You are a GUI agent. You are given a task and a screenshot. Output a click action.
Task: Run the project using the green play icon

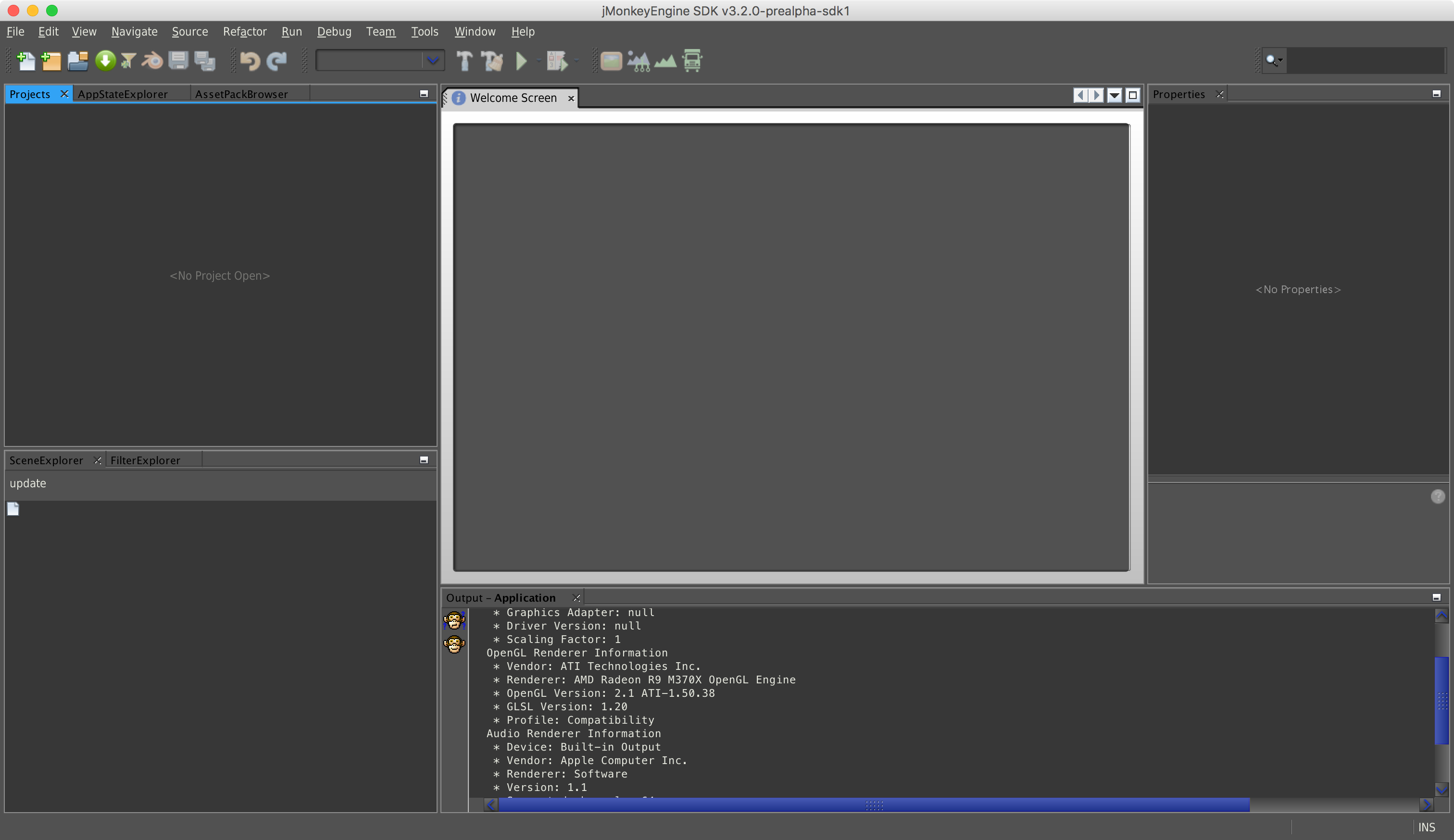coord(522,61)
